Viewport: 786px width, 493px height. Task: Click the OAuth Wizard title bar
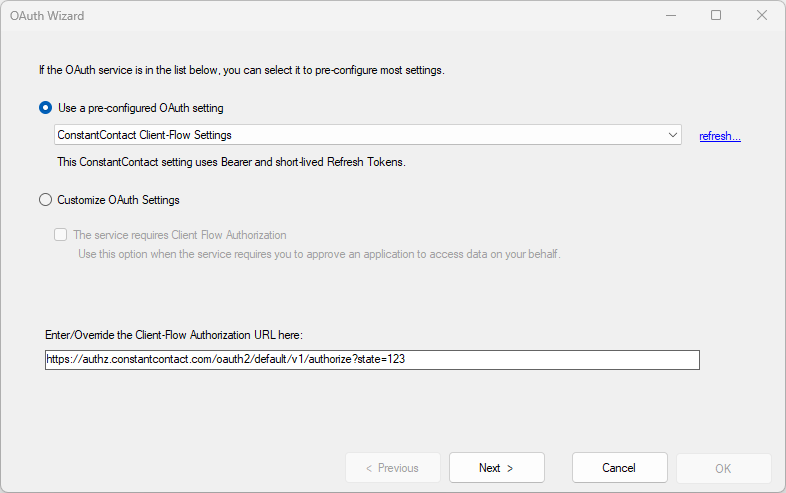(x=300, y=15)
